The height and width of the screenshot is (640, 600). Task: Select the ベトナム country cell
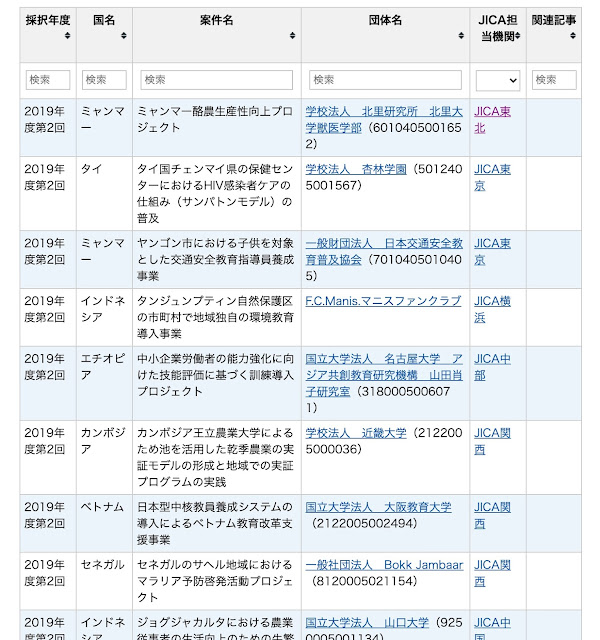pos(104,524)
